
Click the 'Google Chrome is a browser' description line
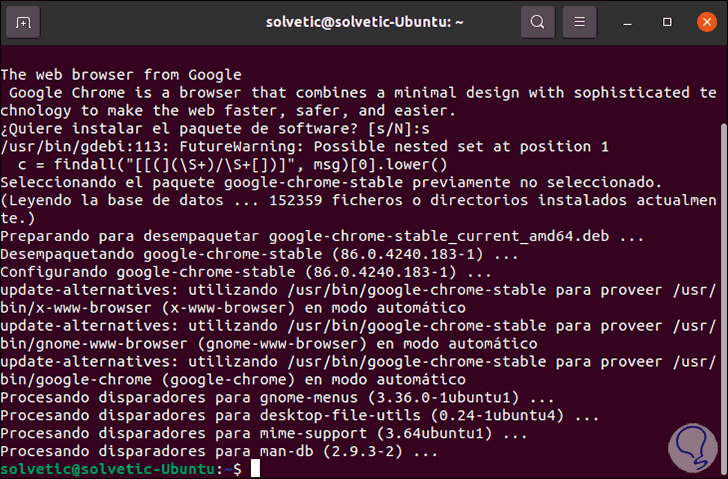coord(363,92)
